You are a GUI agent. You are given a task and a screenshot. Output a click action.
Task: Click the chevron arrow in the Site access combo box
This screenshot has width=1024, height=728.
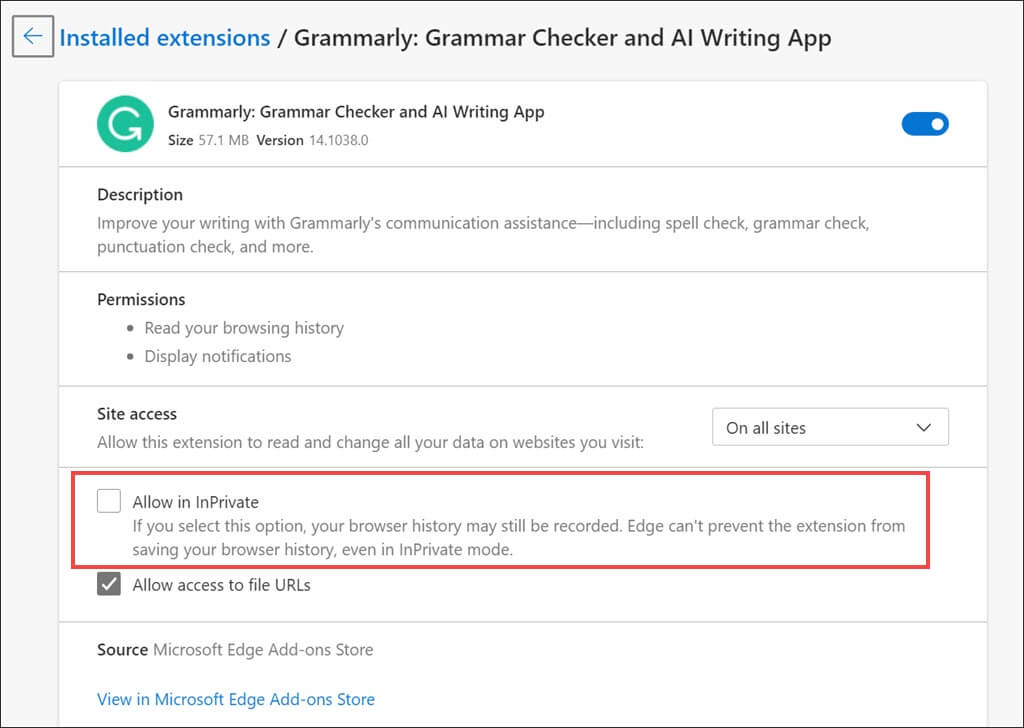[x=923, y=428]
